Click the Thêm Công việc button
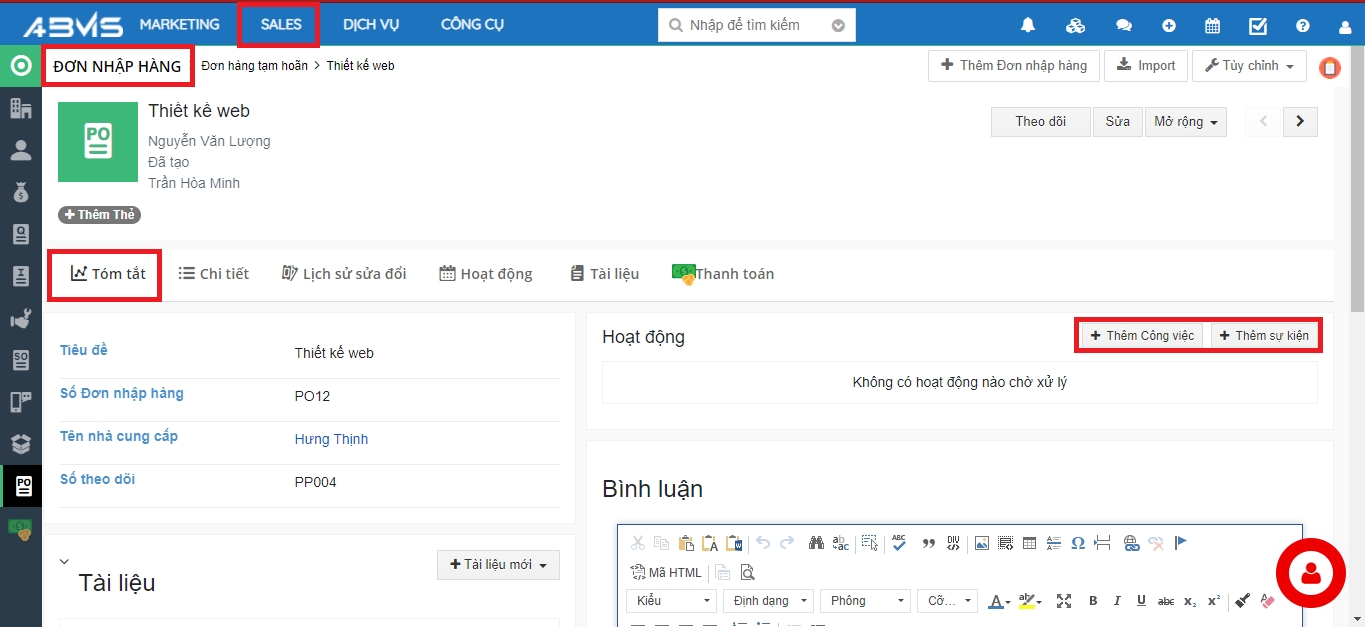The image size is (1365, 627). coord(1142,336)
